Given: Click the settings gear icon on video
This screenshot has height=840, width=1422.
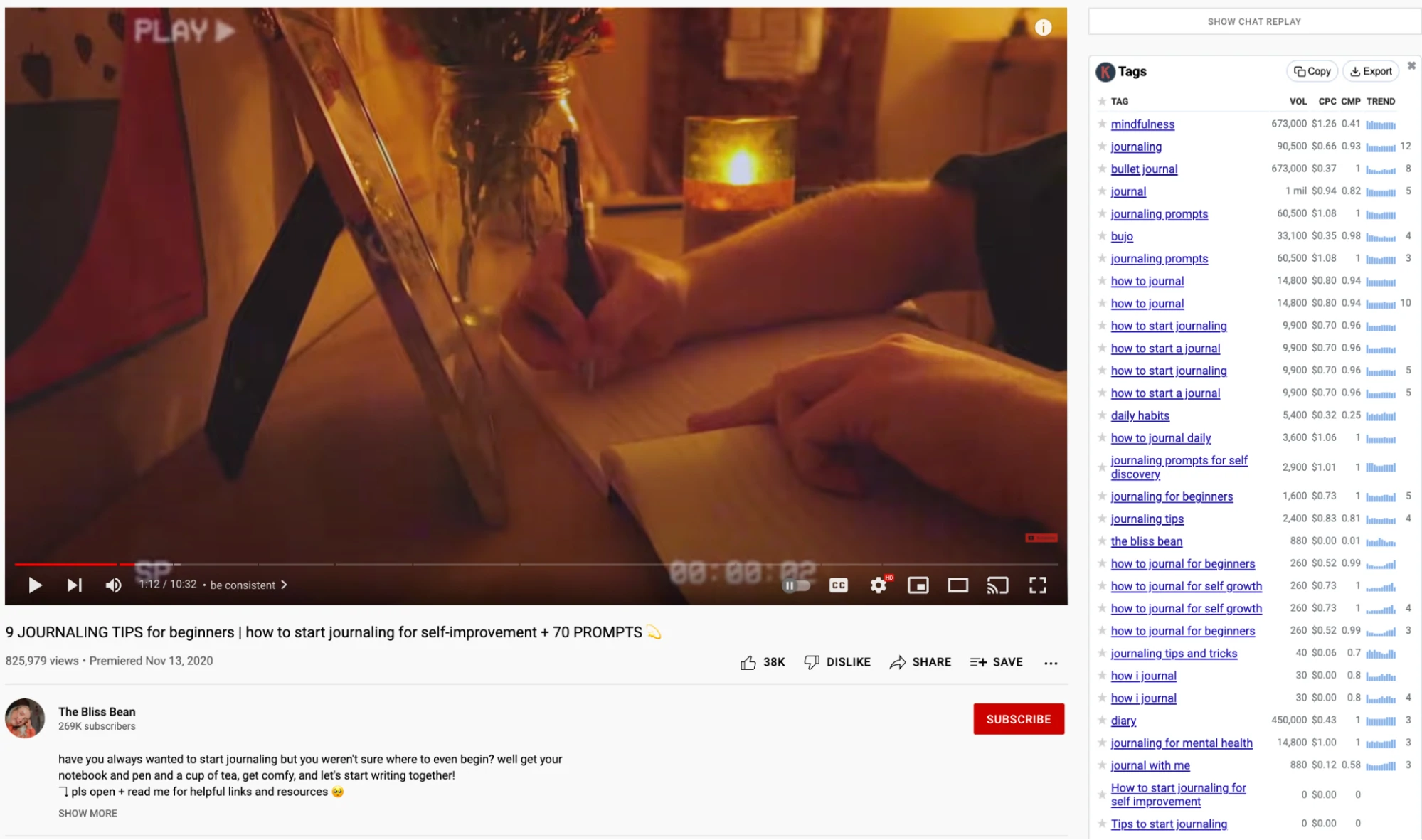Looking at the screenshot, I should coord(878,585).
